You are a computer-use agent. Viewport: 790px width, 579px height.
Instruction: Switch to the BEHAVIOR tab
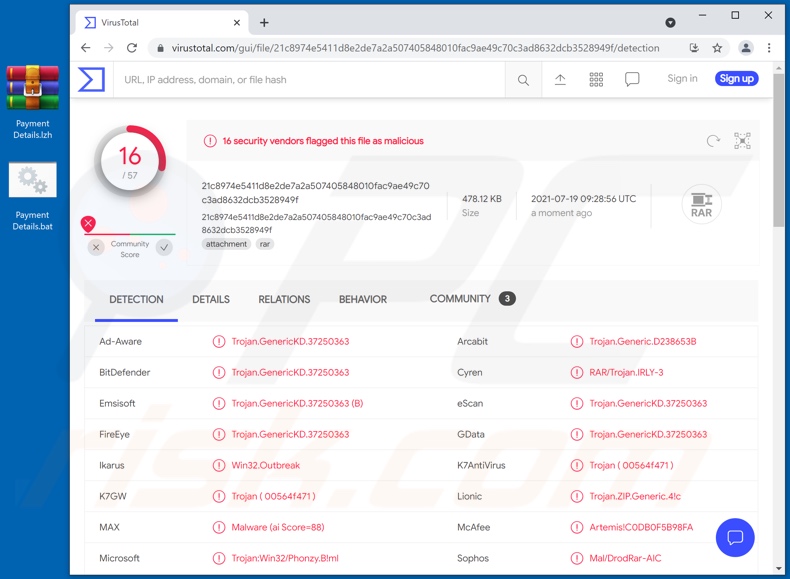[x=363, y=299]
